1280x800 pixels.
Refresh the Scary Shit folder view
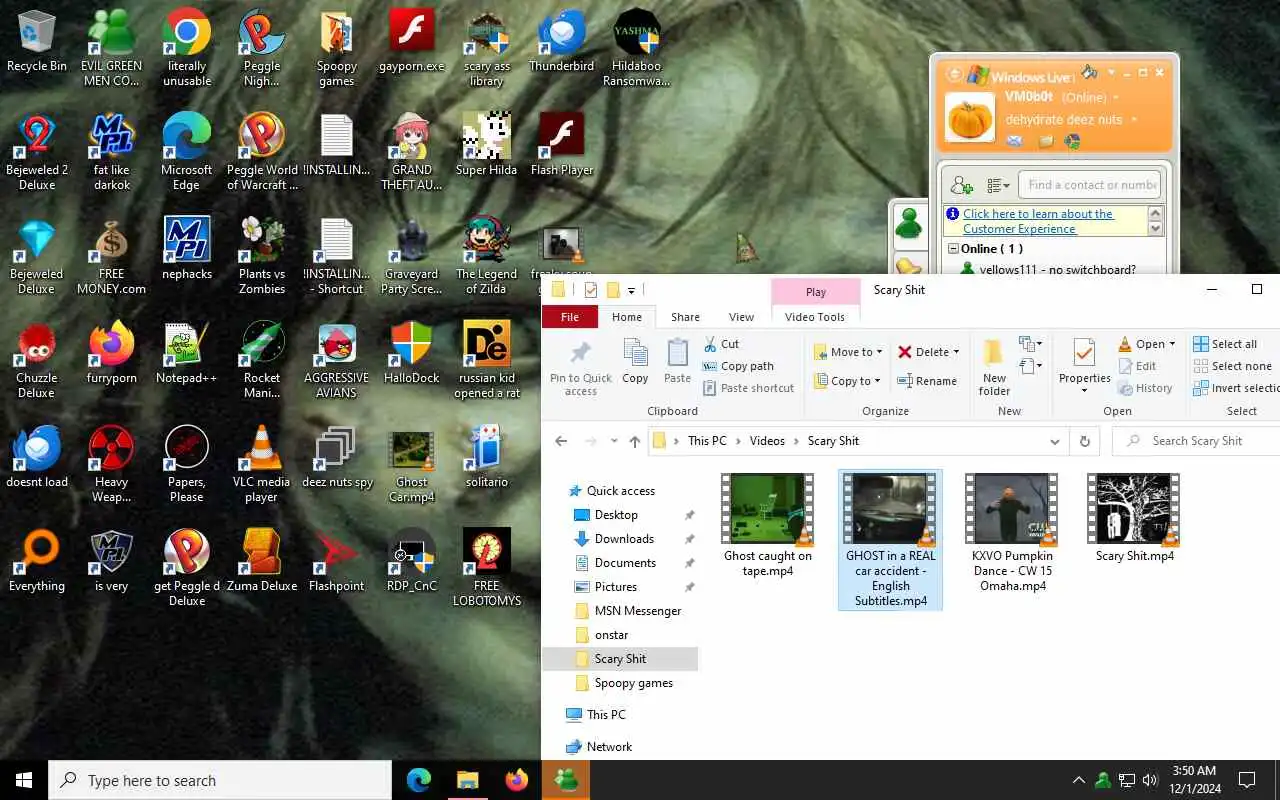click(x=1084, y=441)
